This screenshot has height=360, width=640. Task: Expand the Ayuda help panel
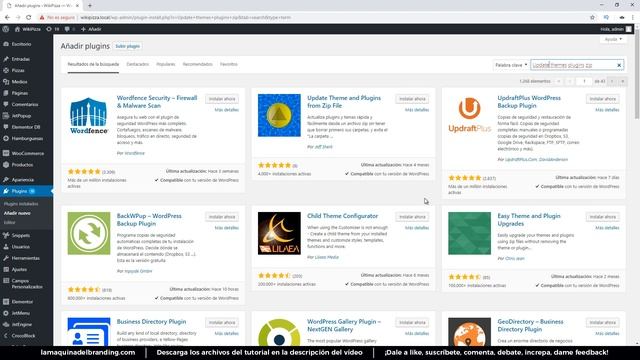click(x=613, y=39)
